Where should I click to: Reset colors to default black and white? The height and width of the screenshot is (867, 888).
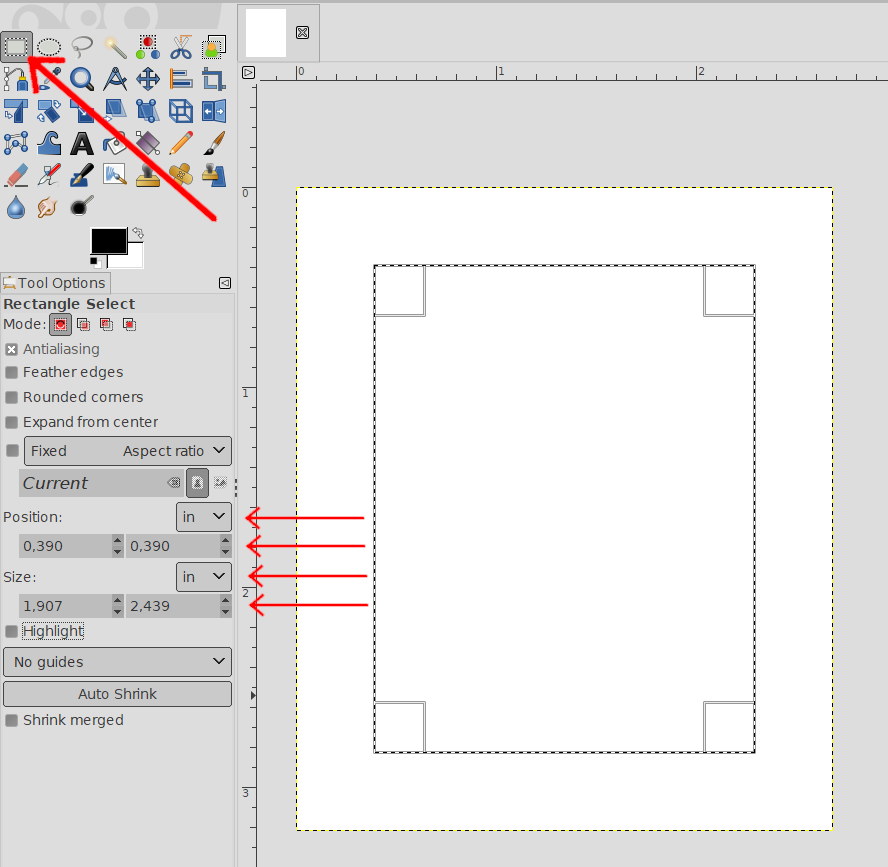[x=95, y=262]
